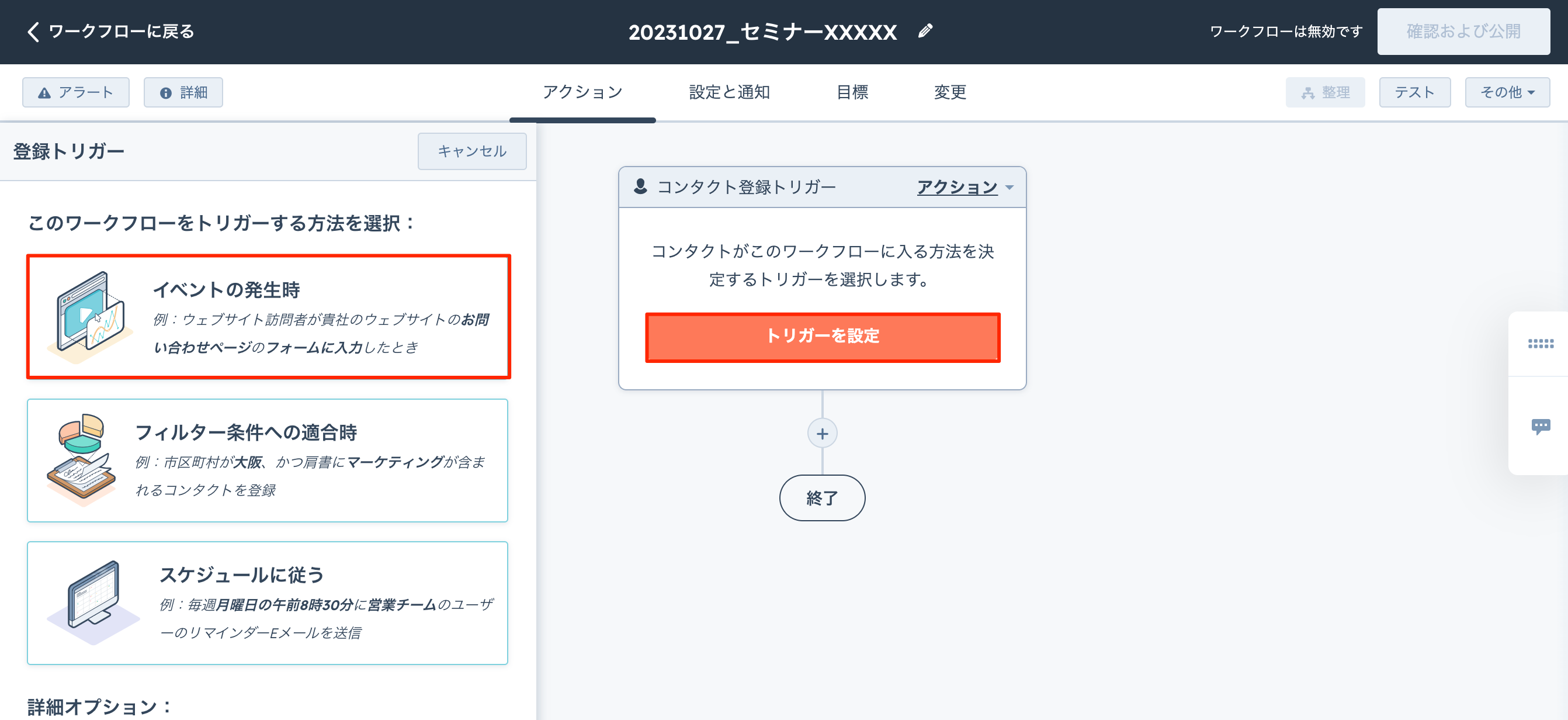
Task: Click the テスト button
Action: pos(1414,92)
